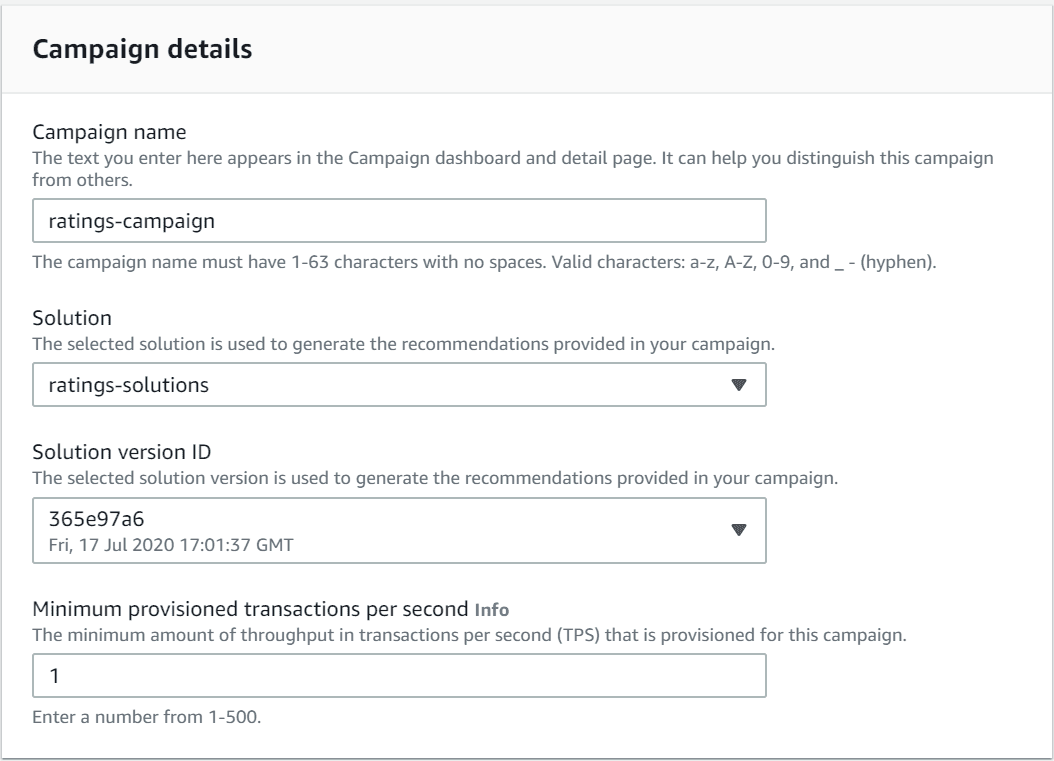Screen dimensions: 1054x761
Task: Click the Solution version ID arrow icon
Action: pyautogui.click(x=739, y=530)
